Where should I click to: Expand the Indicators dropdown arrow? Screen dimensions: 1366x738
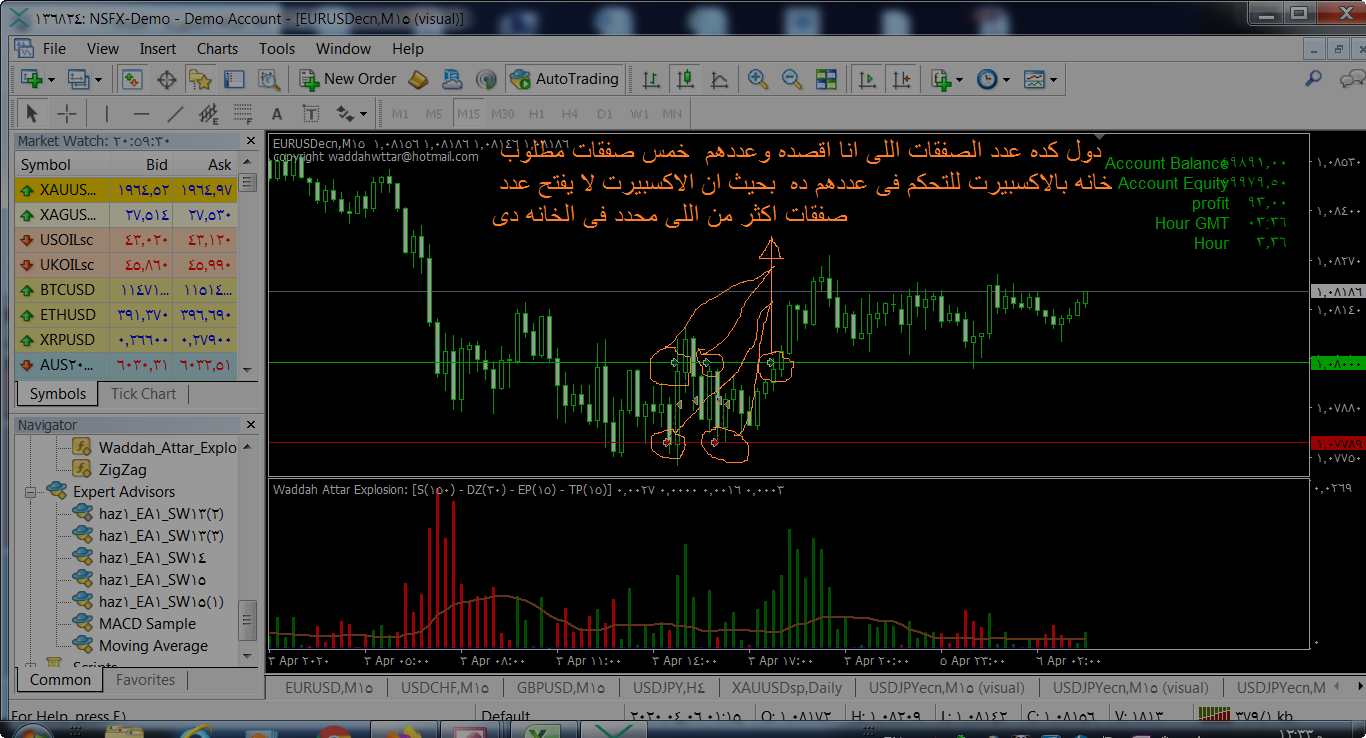click(959, 80)
